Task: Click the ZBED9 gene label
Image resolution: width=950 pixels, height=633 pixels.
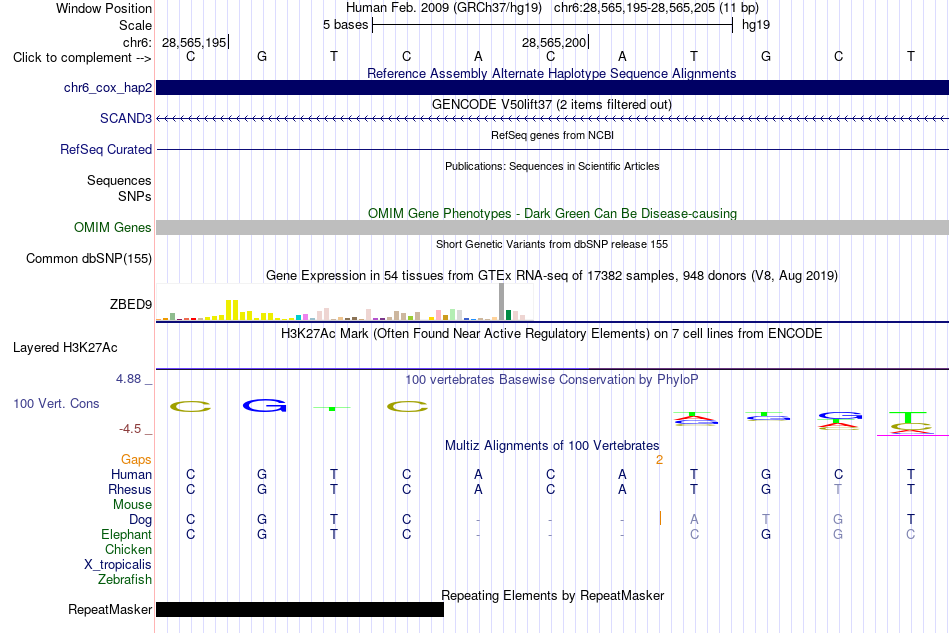Action: tap(130, 304)
